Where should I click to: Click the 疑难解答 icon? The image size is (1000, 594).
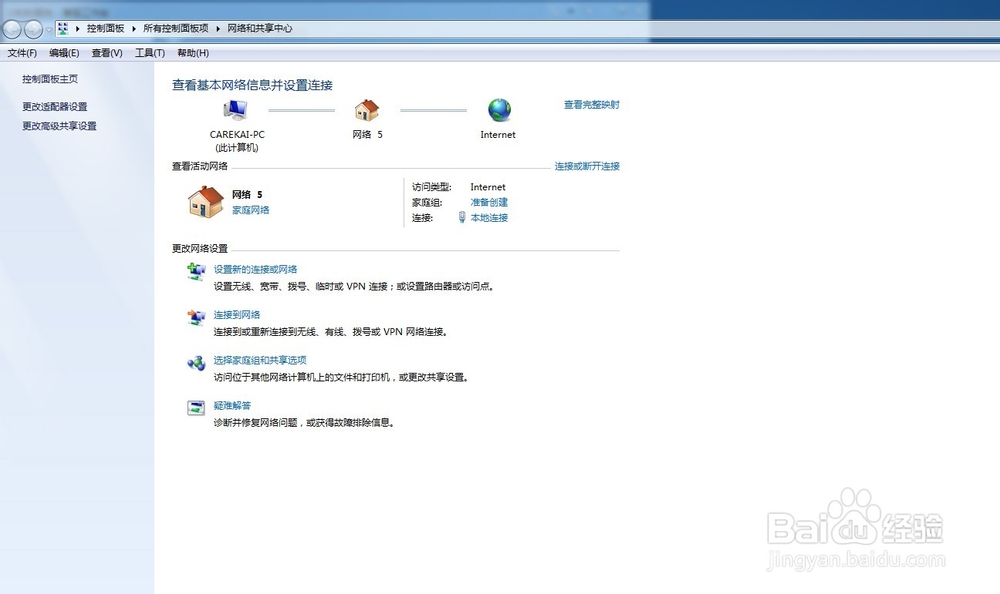pyautogui.click(x=196, y=407)
